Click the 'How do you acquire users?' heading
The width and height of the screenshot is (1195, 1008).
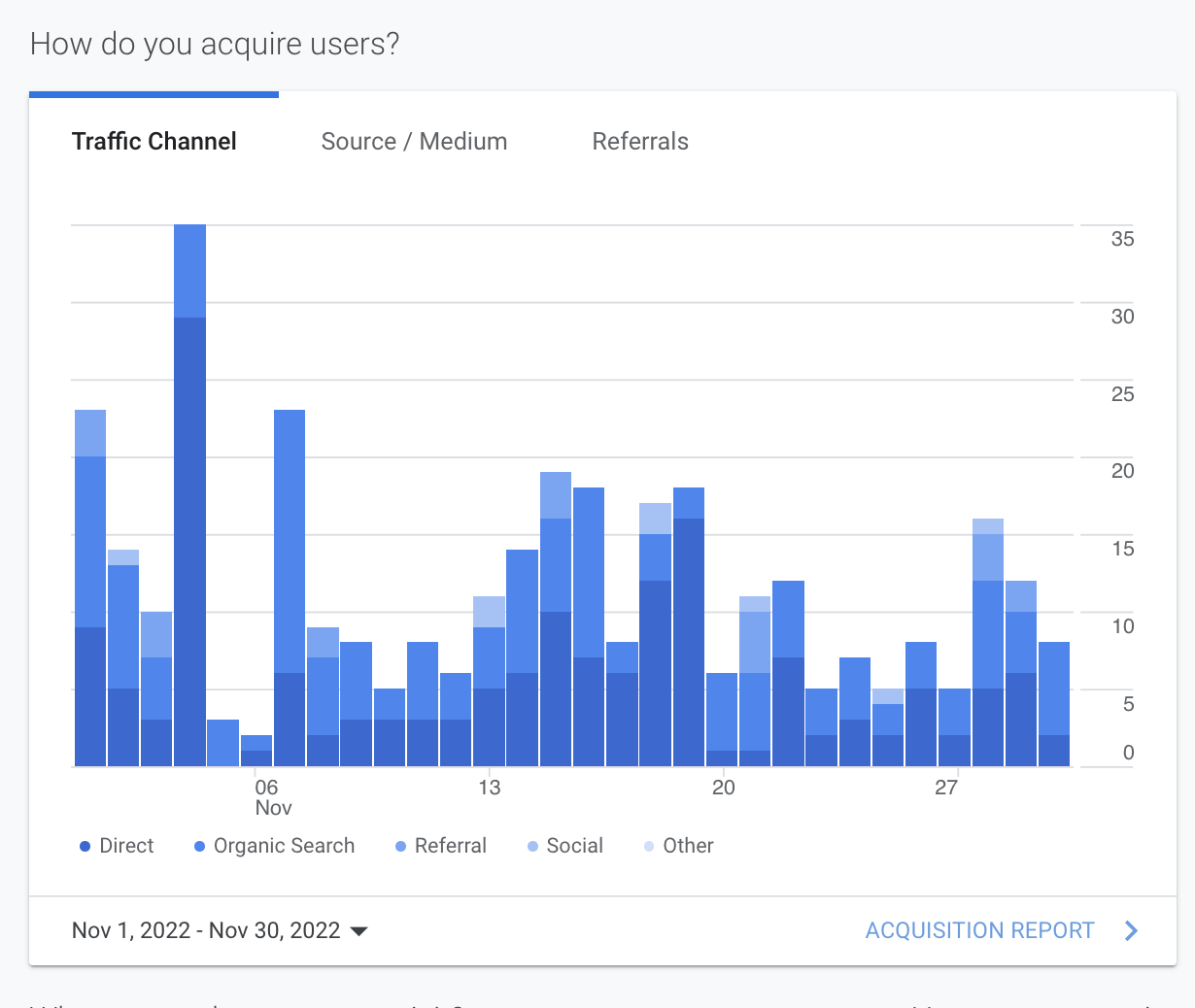tap(215, 44)
